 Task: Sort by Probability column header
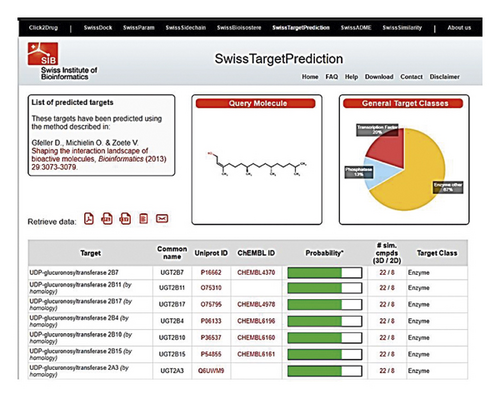324,253
